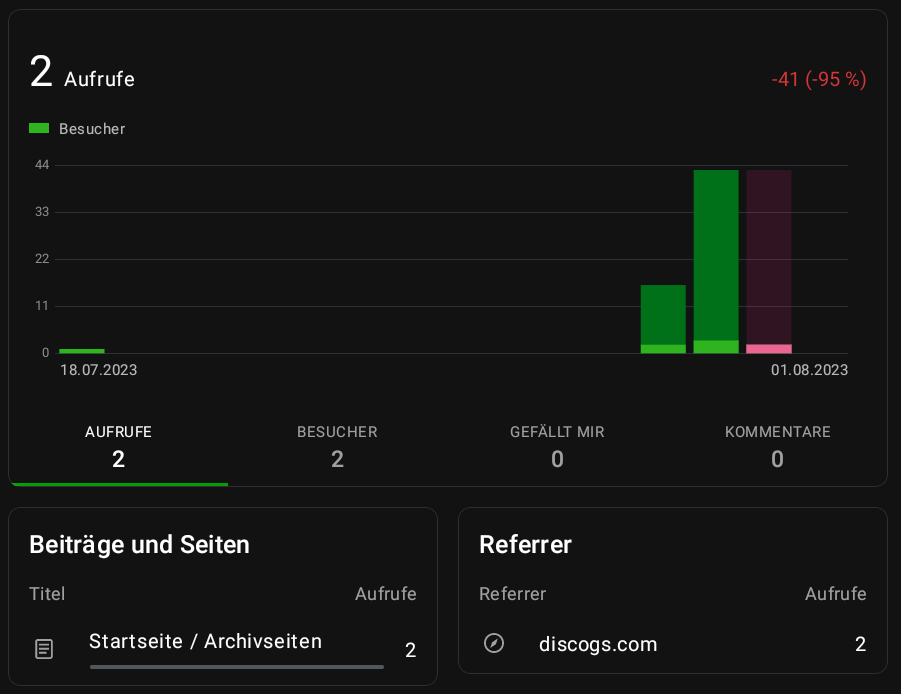901x694 pixels.
Task: Switch to the Aufrufe stats tab
Action: [x=118, y=446]
